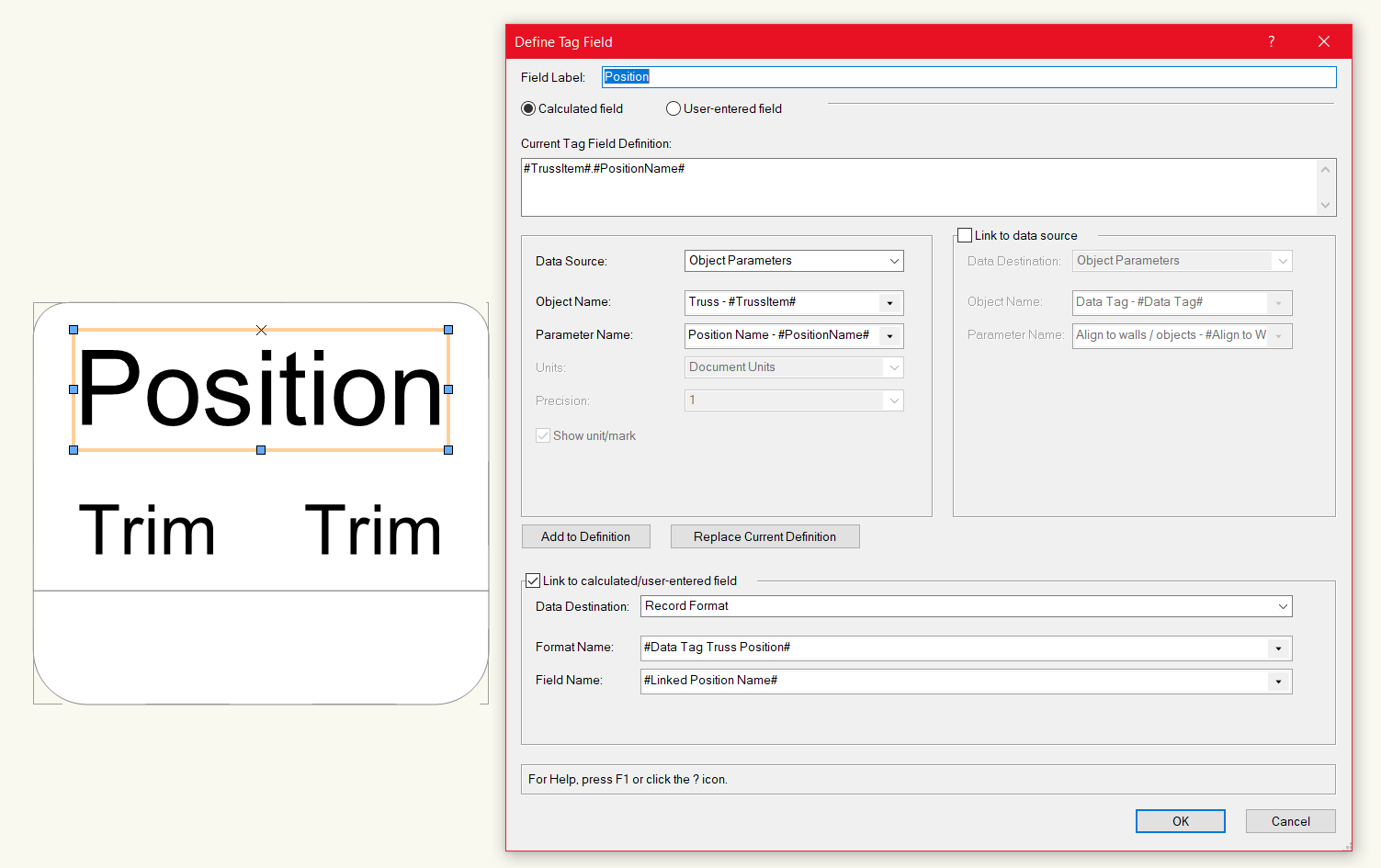Click inside the Field Label input

919,77
